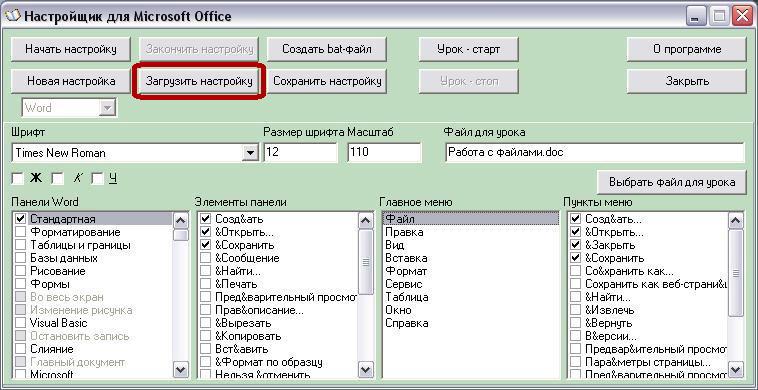This screenshot has height=390, width=758.
Task: Uncheck '&Открыть...' in Элементы панели
Action: [x=205, y=232]
